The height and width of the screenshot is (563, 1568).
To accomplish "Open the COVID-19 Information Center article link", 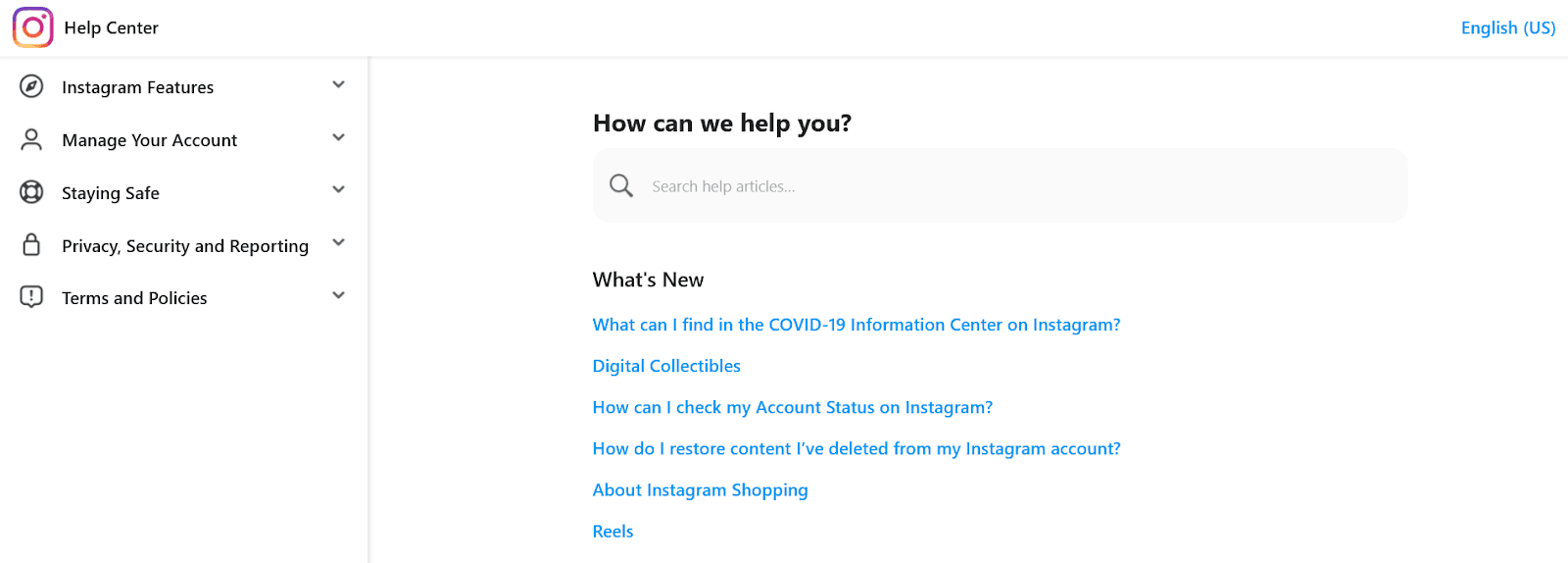I will point(856,325).
